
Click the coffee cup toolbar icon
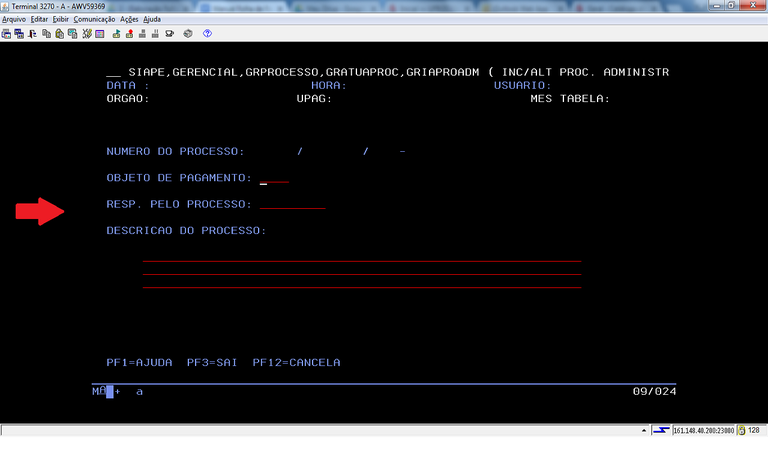170,33
